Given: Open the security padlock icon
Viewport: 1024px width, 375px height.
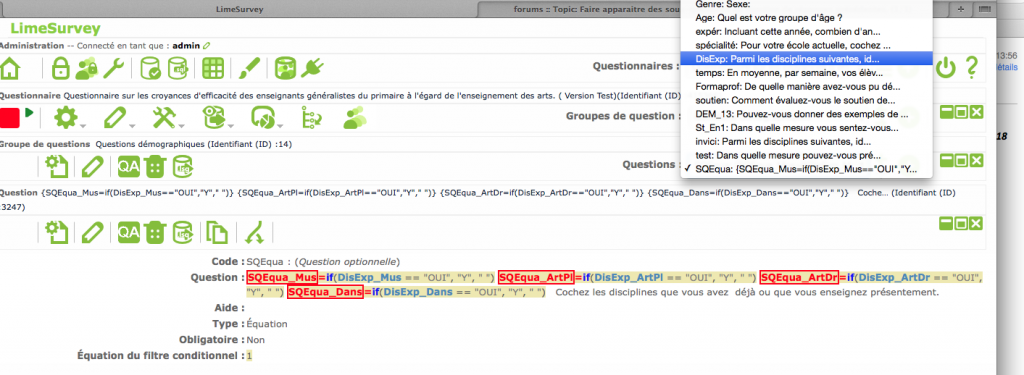Looking at the screenshot, I should click(61, 67).
